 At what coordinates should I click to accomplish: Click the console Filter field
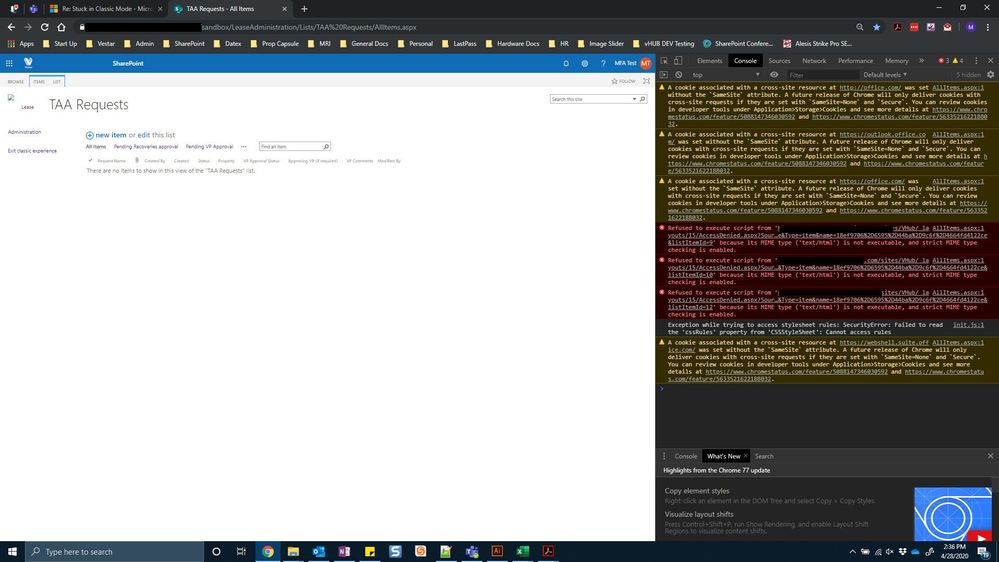pyautogui.click(x=821, y=75)
